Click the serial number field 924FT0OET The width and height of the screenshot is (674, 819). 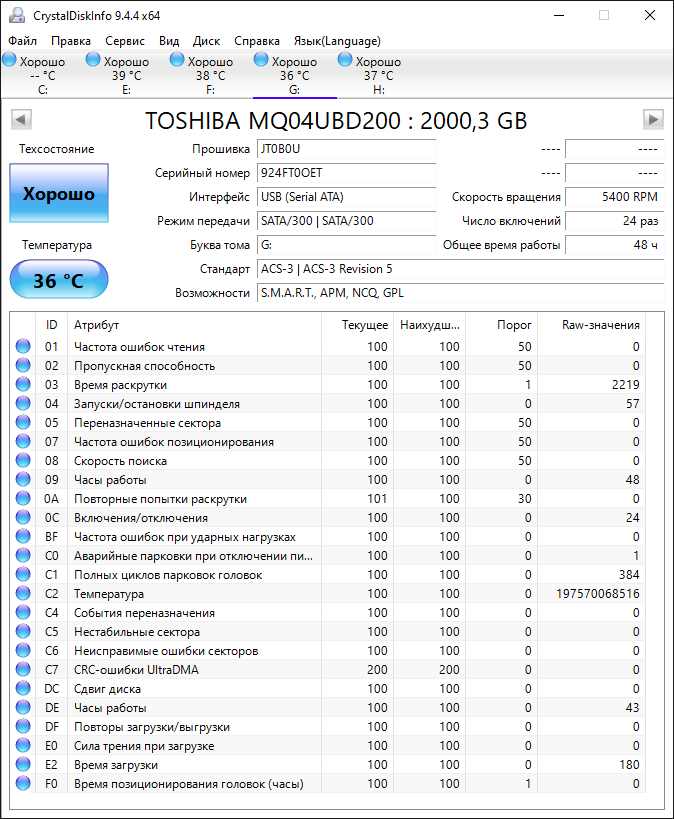(x=346, y=173)
